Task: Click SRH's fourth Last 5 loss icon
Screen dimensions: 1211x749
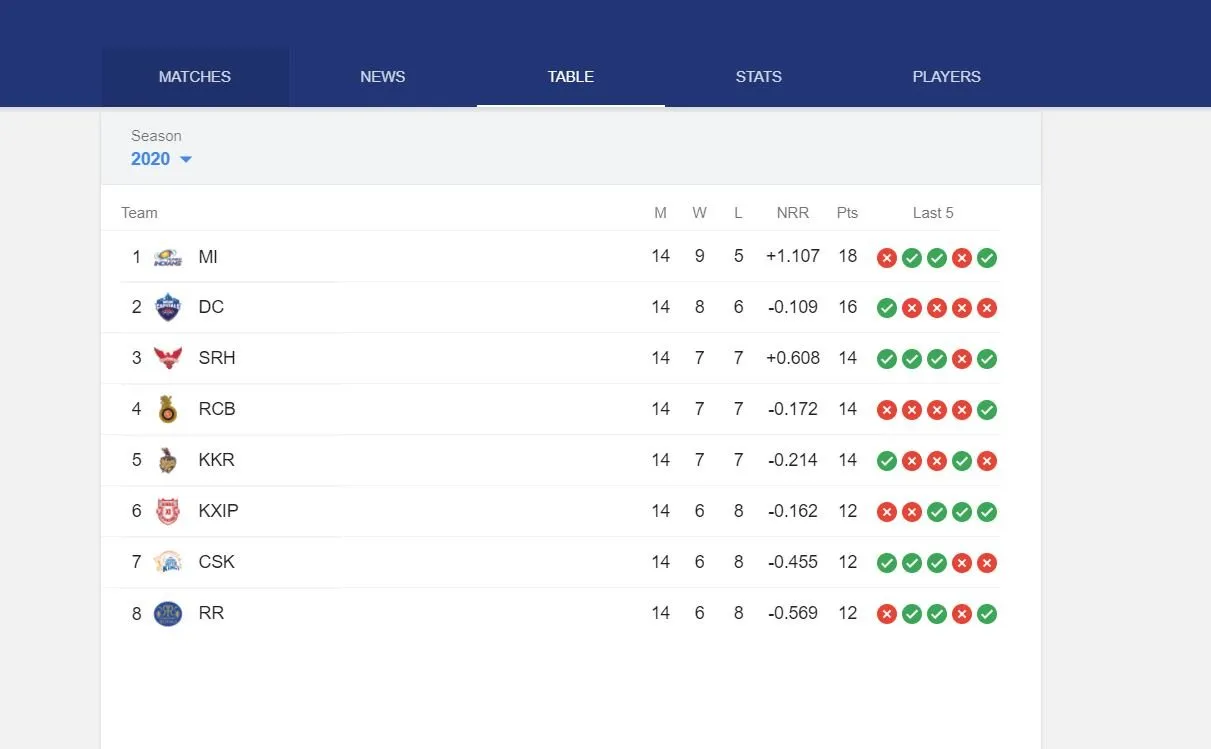Action: (x=962, y=359)
